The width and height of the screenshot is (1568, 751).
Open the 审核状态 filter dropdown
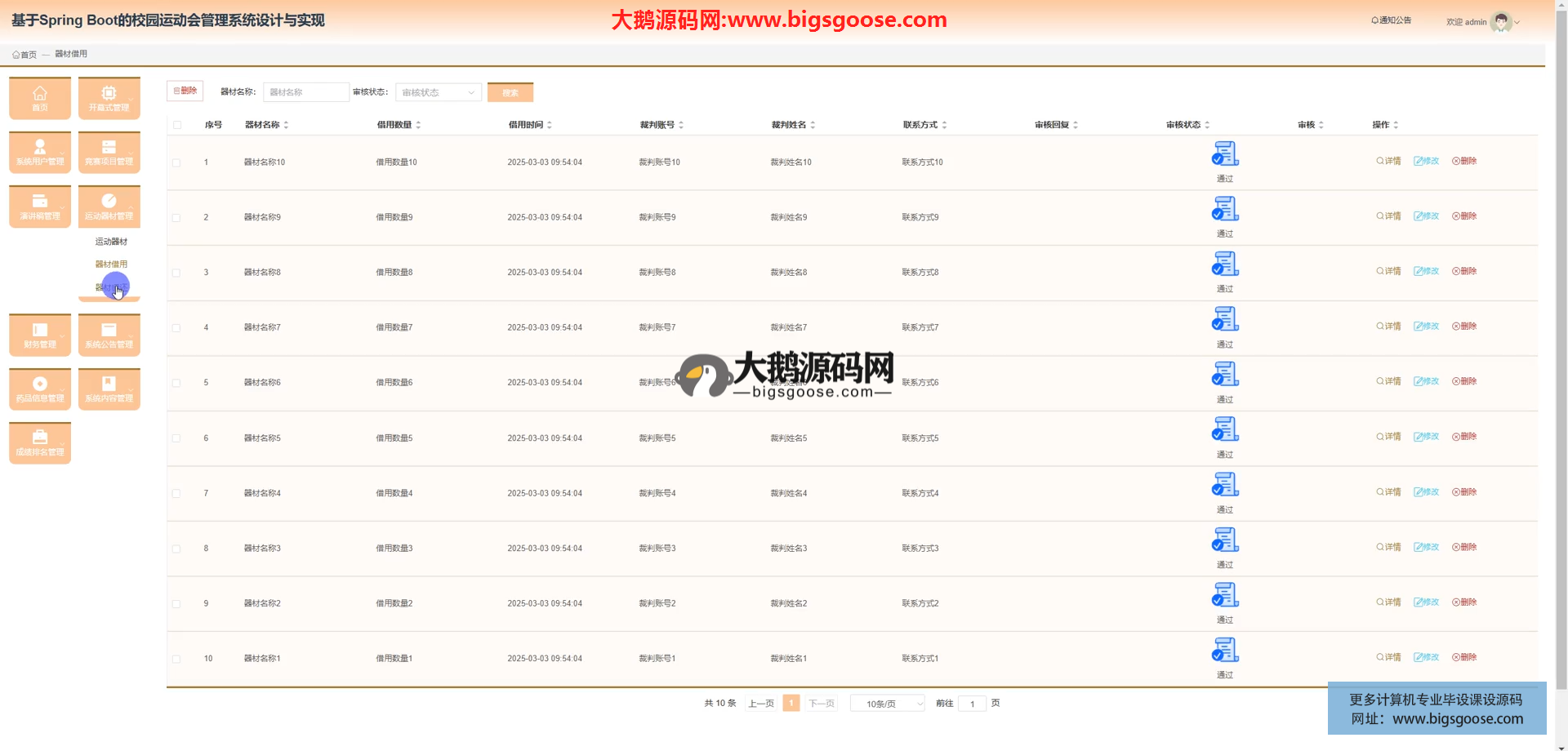coord(438,92)
